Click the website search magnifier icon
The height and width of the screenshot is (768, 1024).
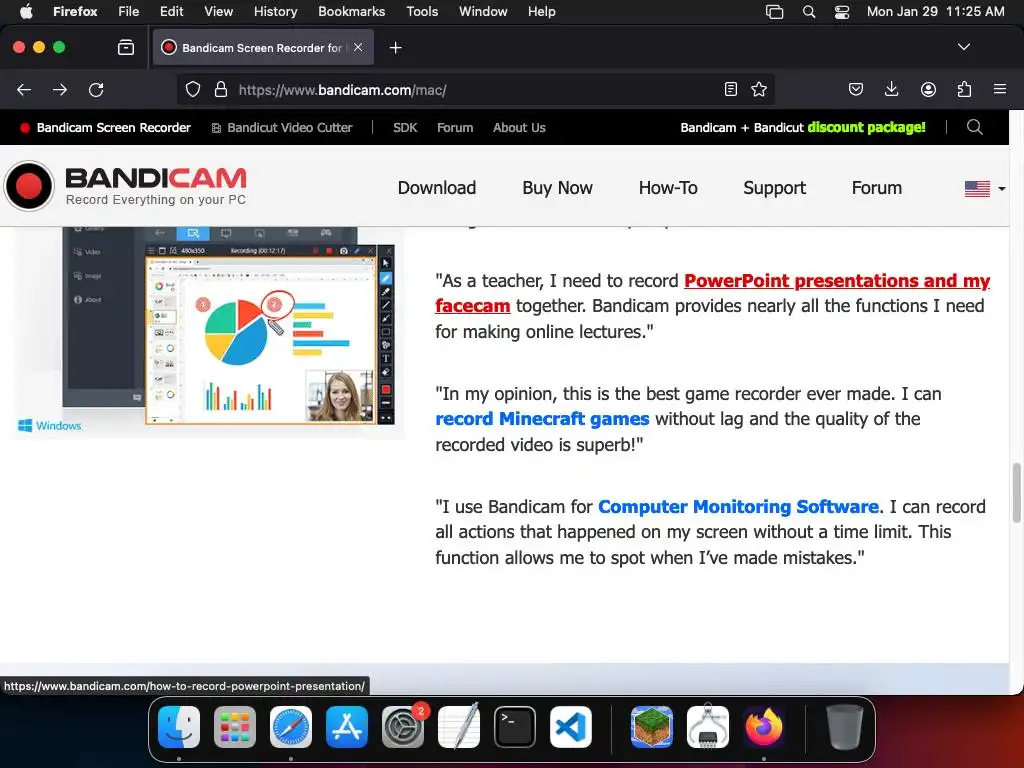974,127
